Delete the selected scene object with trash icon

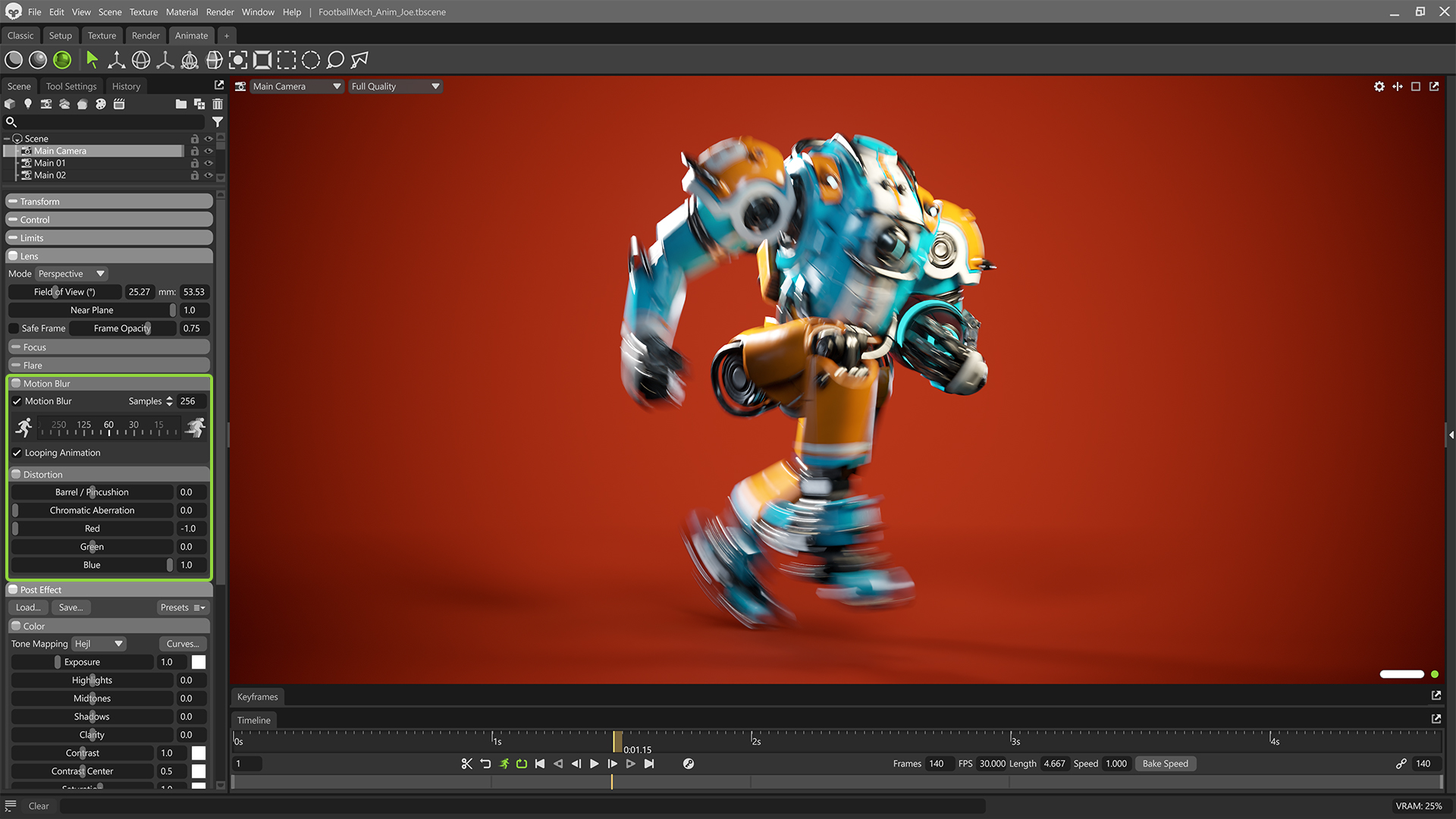(218, 104)
